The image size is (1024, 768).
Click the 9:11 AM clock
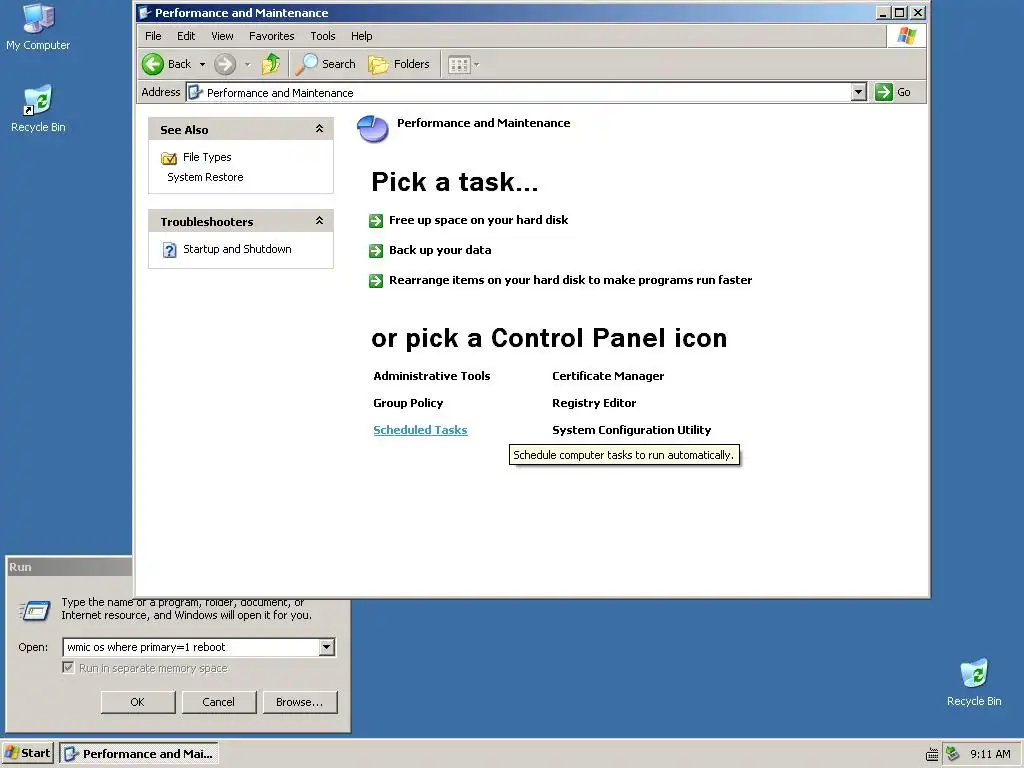pyautogui.click(x=990, y=754)
